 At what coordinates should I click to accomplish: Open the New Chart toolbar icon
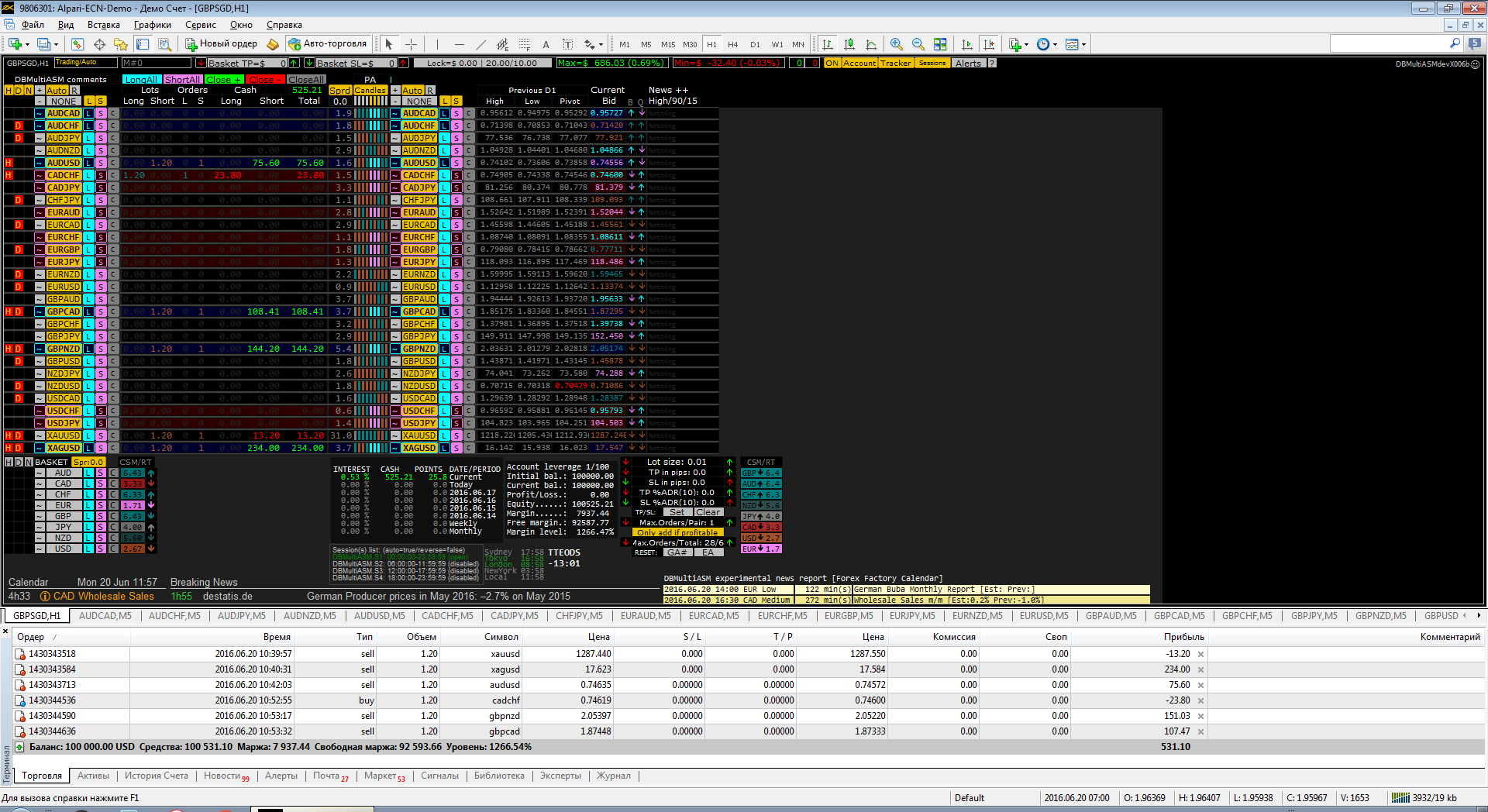click(x=14, y=44)
